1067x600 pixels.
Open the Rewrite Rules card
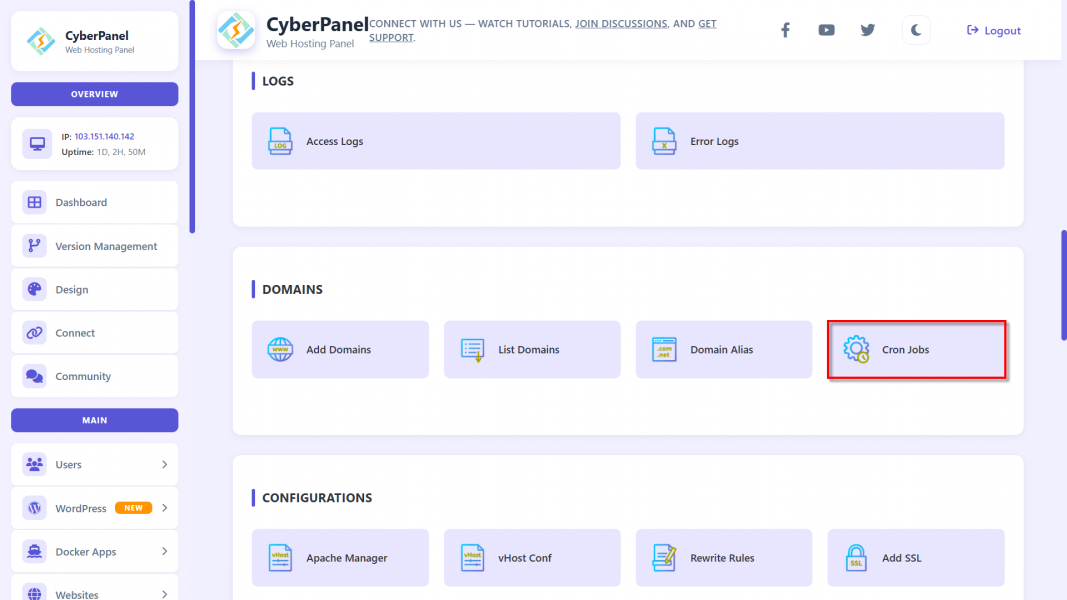[724, 558]
